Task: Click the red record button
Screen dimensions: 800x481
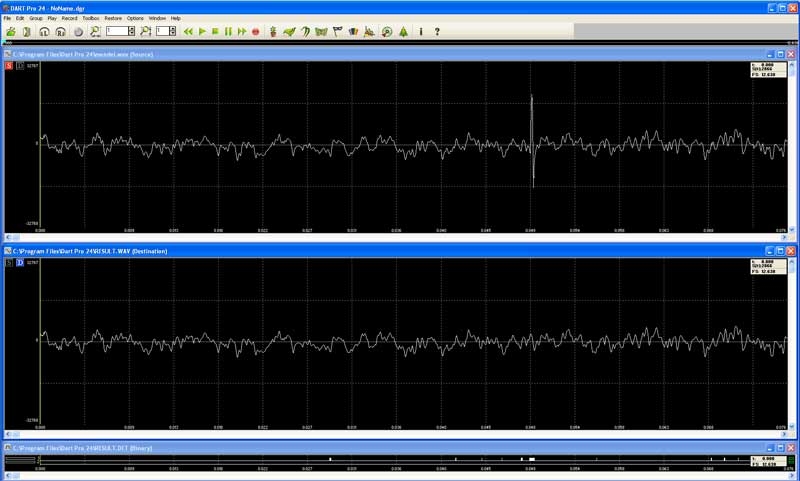Action: 256,32
